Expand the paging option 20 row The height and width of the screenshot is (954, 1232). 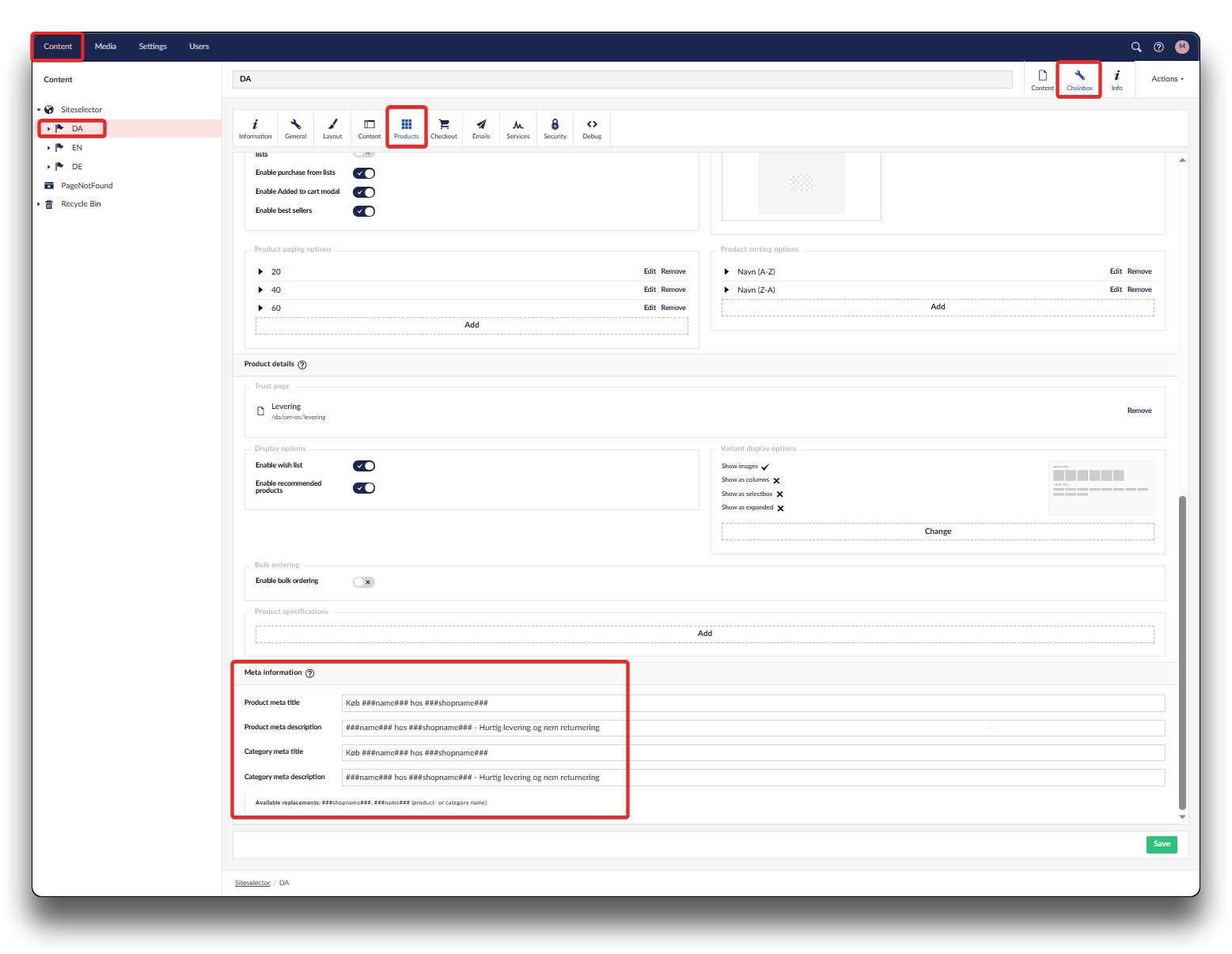pos(260,271)
